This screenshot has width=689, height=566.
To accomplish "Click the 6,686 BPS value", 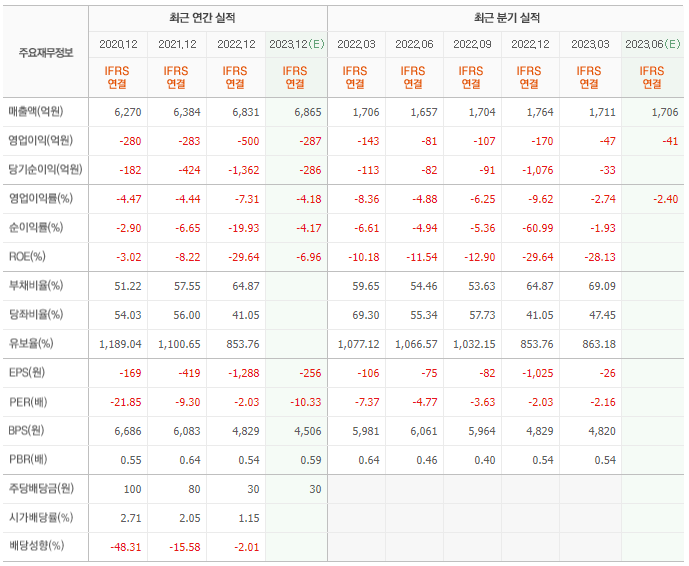I will click(128, 432).
